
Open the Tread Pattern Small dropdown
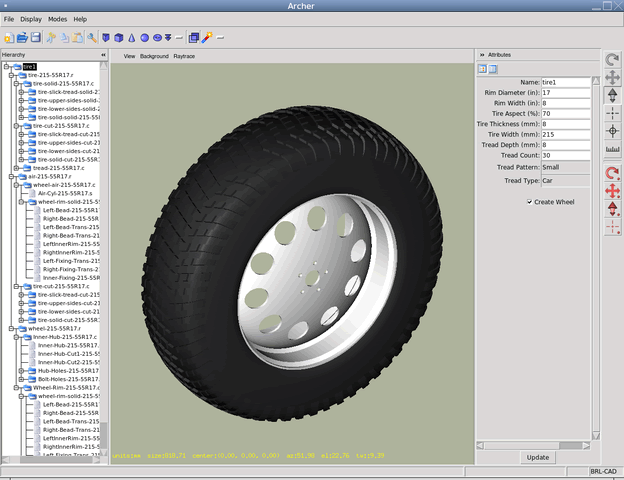tap(566, 167)
